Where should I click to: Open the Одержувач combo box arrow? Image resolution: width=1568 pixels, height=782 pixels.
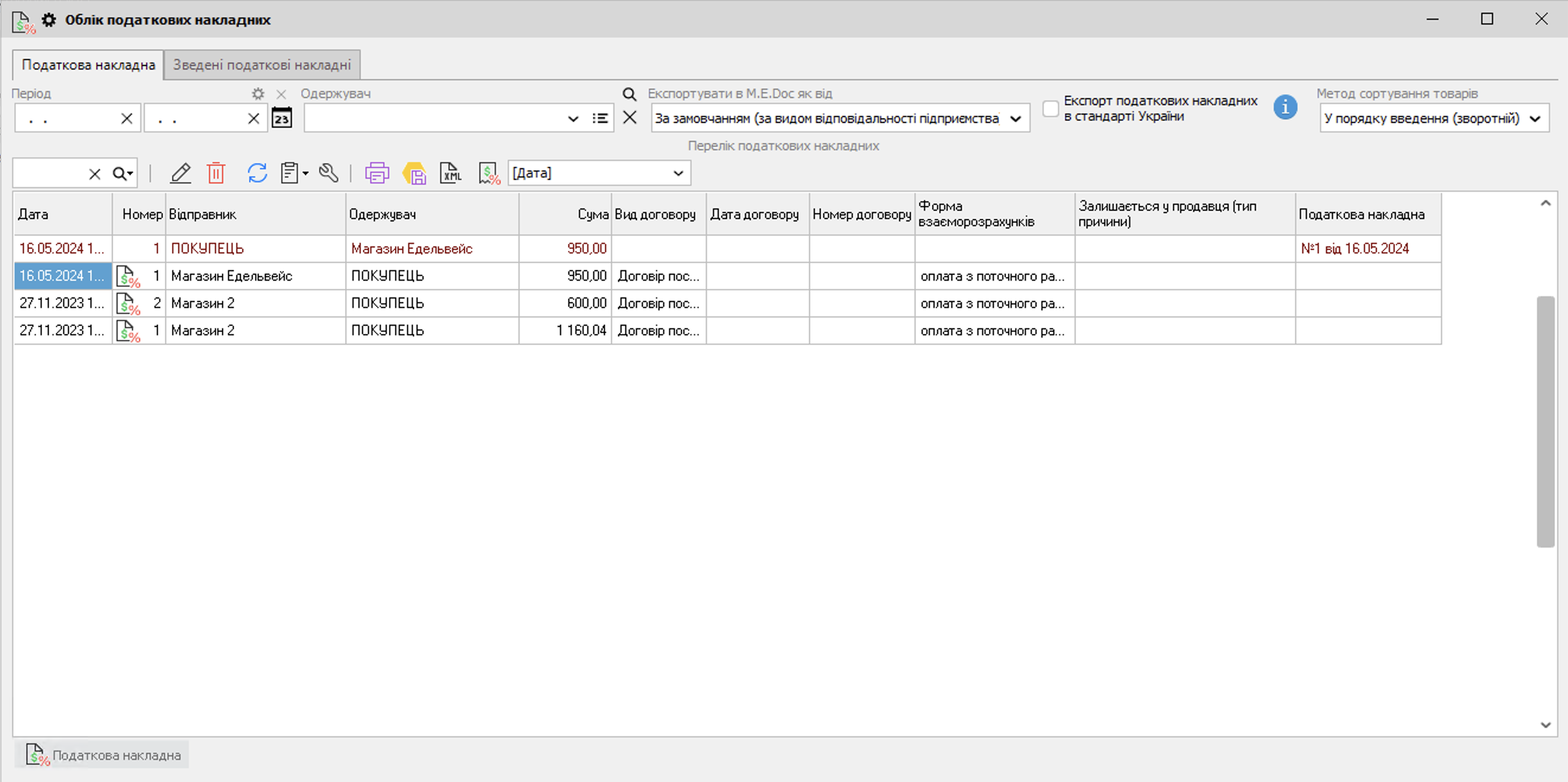coord(573,119)
